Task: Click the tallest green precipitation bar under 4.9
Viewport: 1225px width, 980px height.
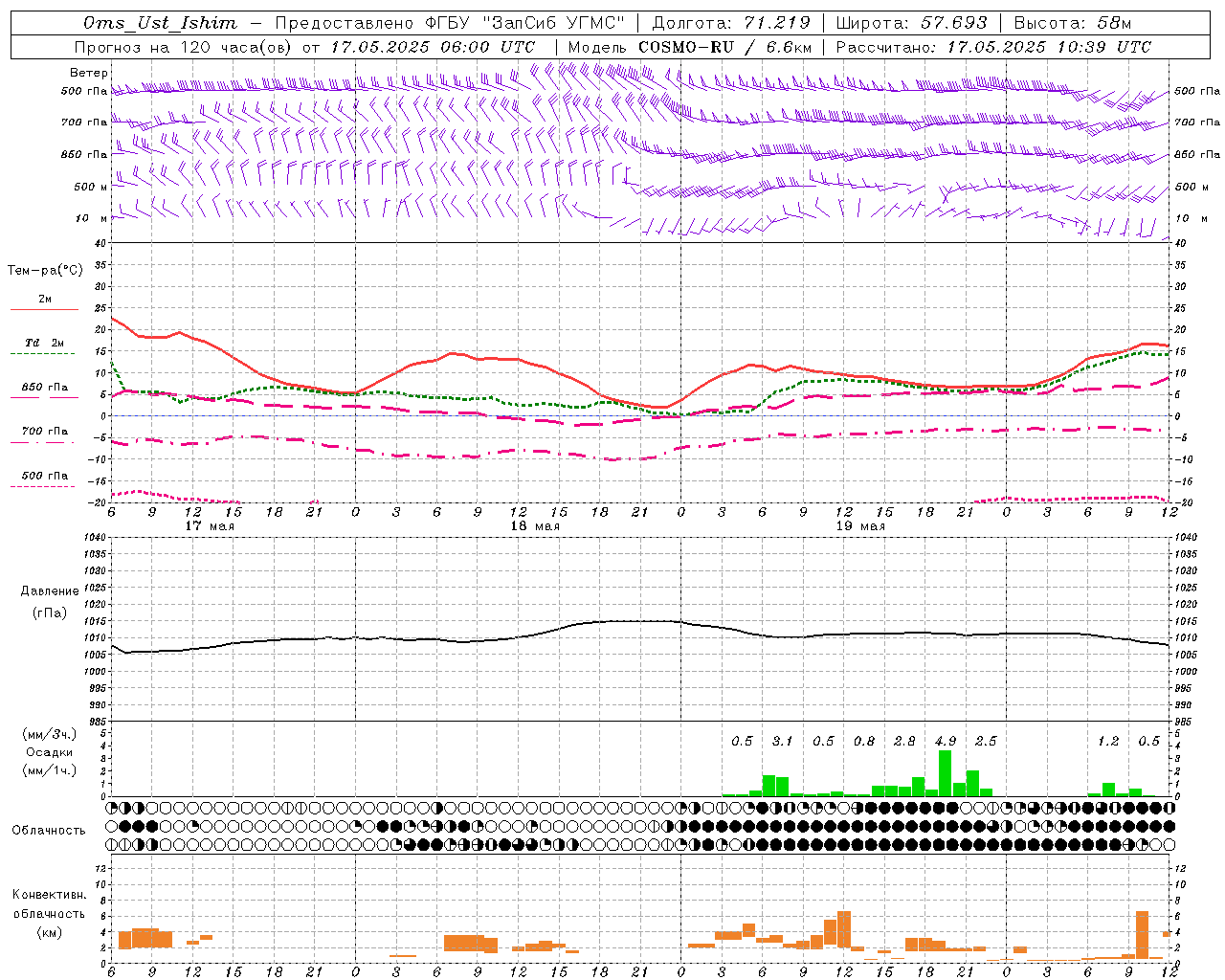Action: (945, 773)
